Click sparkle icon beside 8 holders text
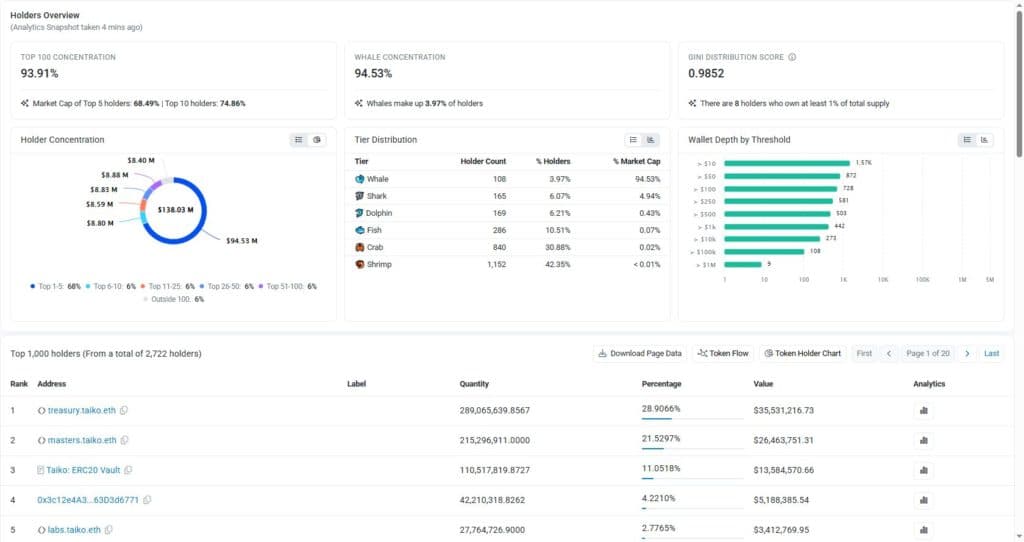The image size is (1024, 542). (692, 103)
